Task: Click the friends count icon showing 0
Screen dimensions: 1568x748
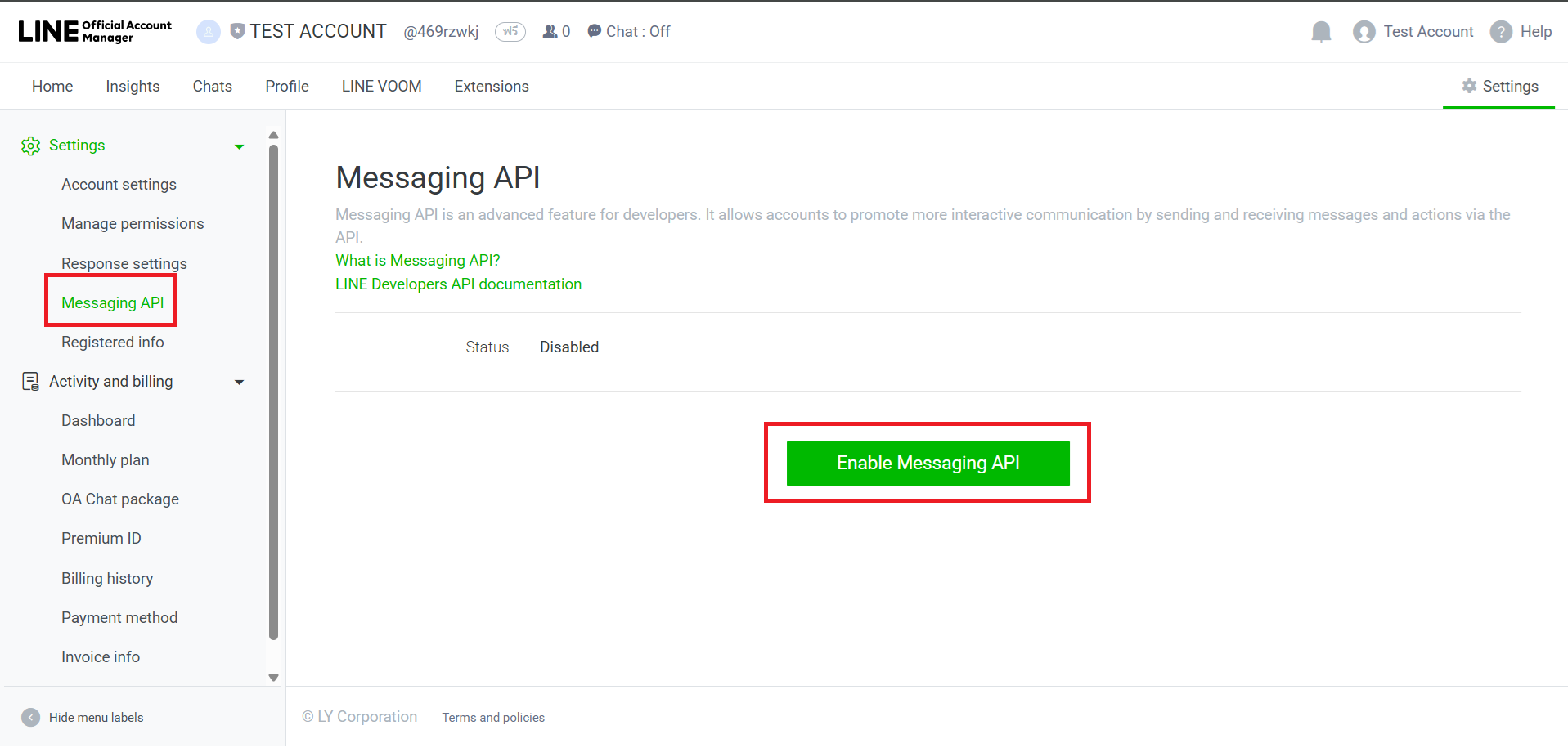Action: 550,31
